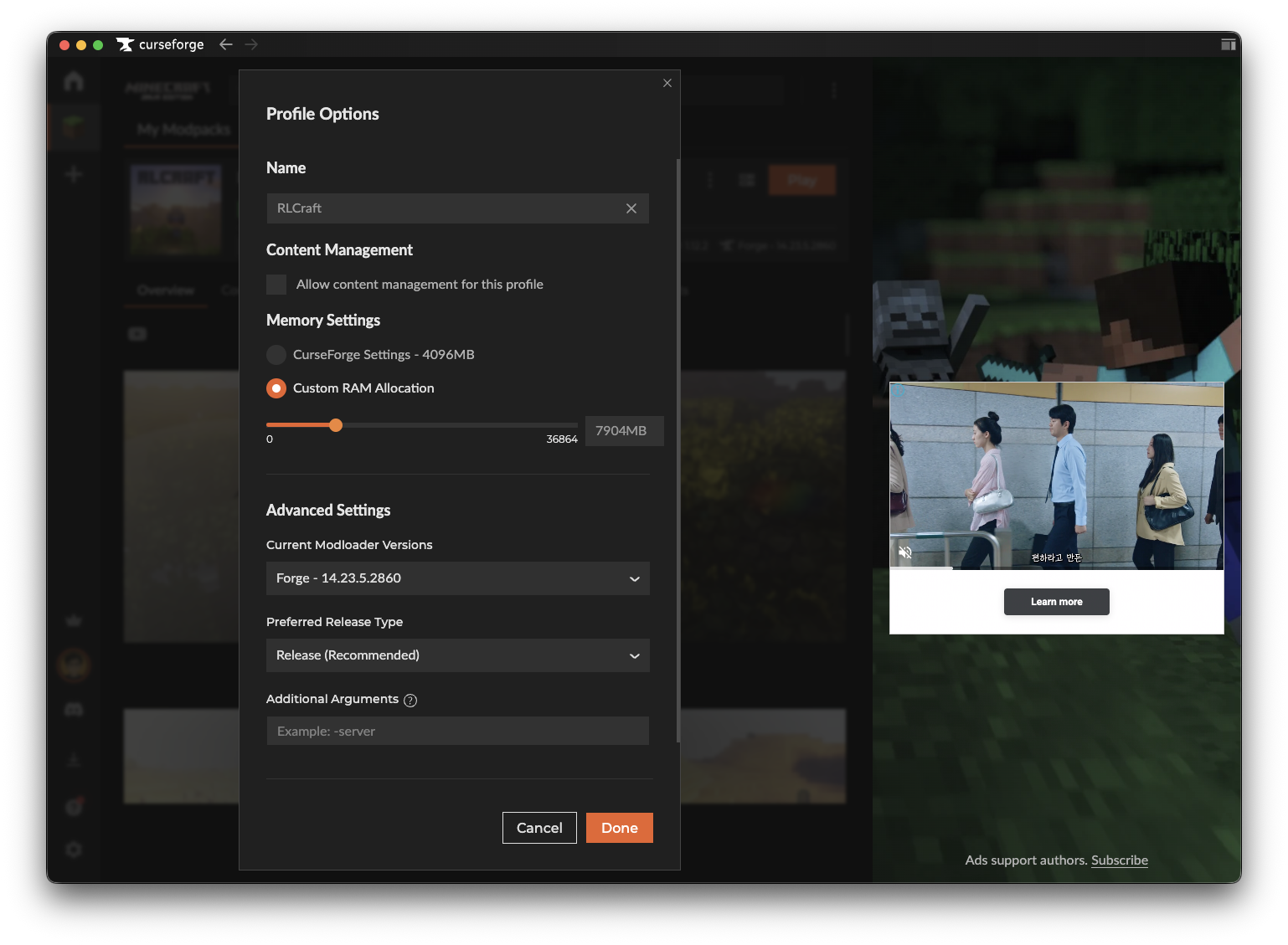Click the download icon in the sidebar

[74, 759]
